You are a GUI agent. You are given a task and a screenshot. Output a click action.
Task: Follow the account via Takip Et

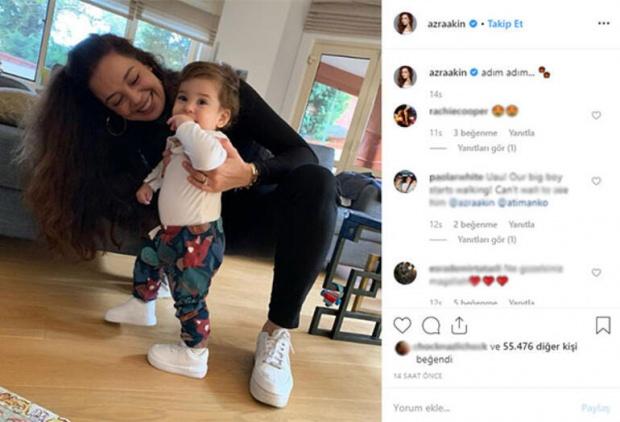(x=505, y=24)
